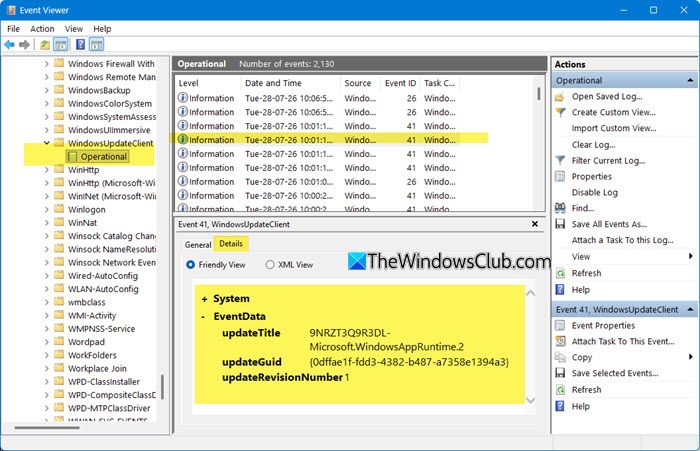
Task: Select the Friendly View radio button
Action: (191, 265)
